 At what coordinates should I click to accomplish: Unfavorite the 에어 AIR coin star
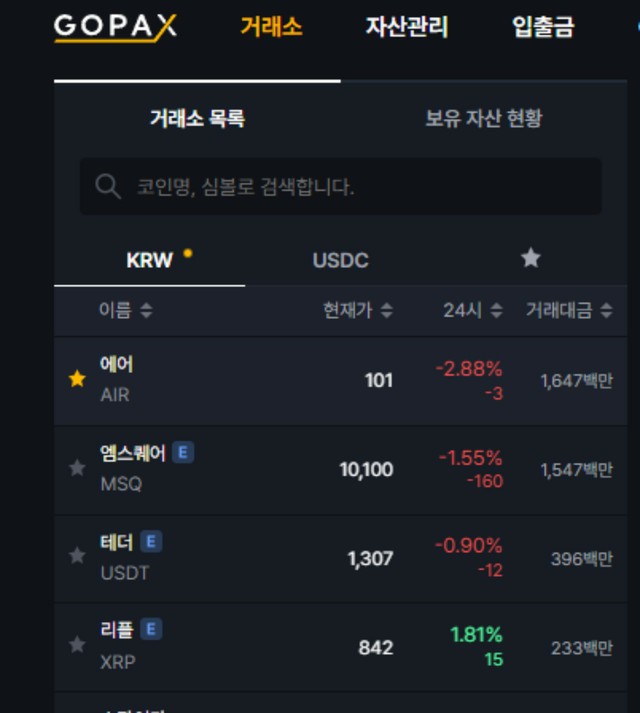(77, 379)
